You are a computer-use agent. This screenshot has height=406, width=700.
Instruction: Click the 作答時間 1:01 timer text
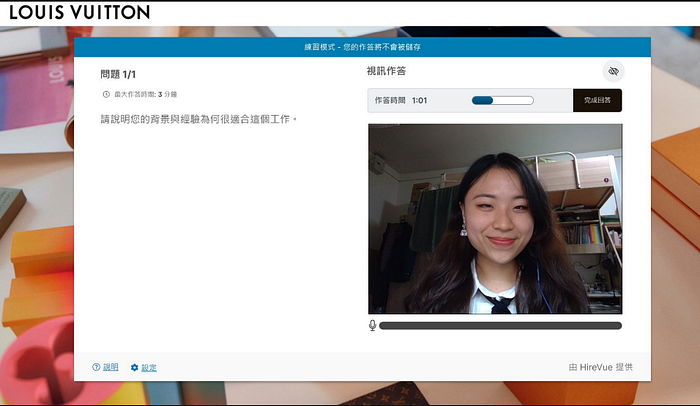[x=400, y=100]
